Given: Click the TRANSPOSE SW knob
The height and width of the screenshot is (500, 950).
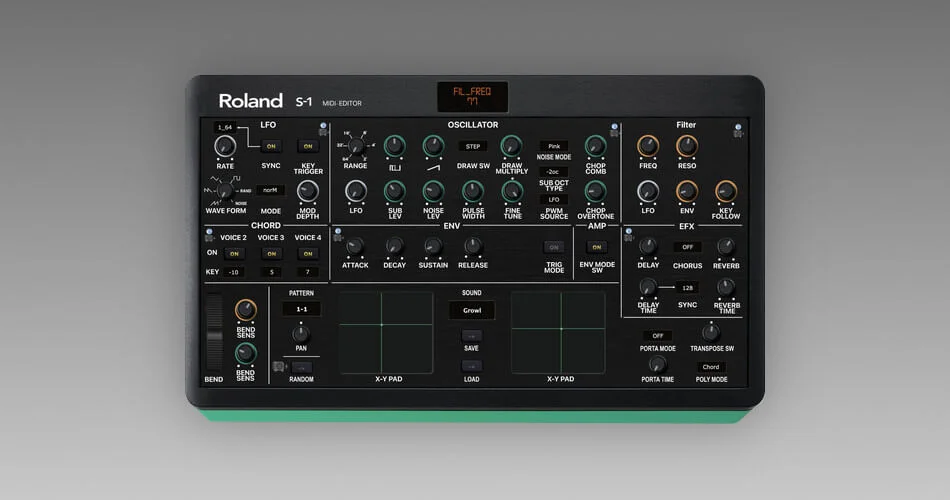Looking at the screenshot, I should 711,332.
